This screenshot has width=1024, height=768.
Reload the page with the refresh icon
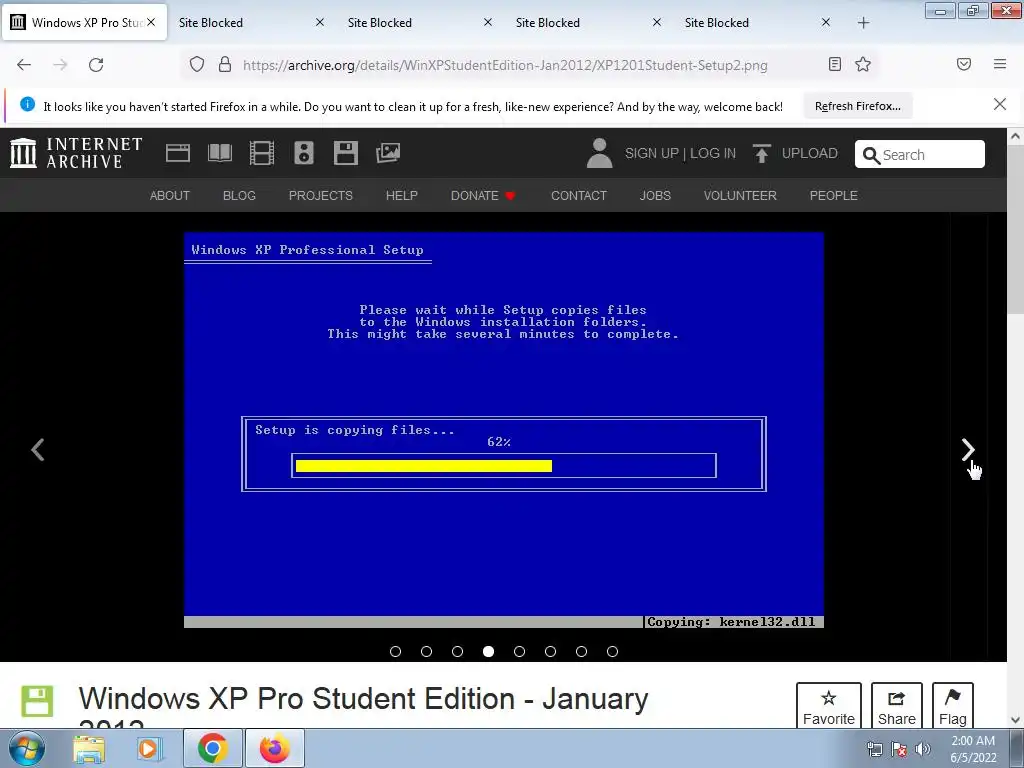pyautogui.click(x=96, y=65)
